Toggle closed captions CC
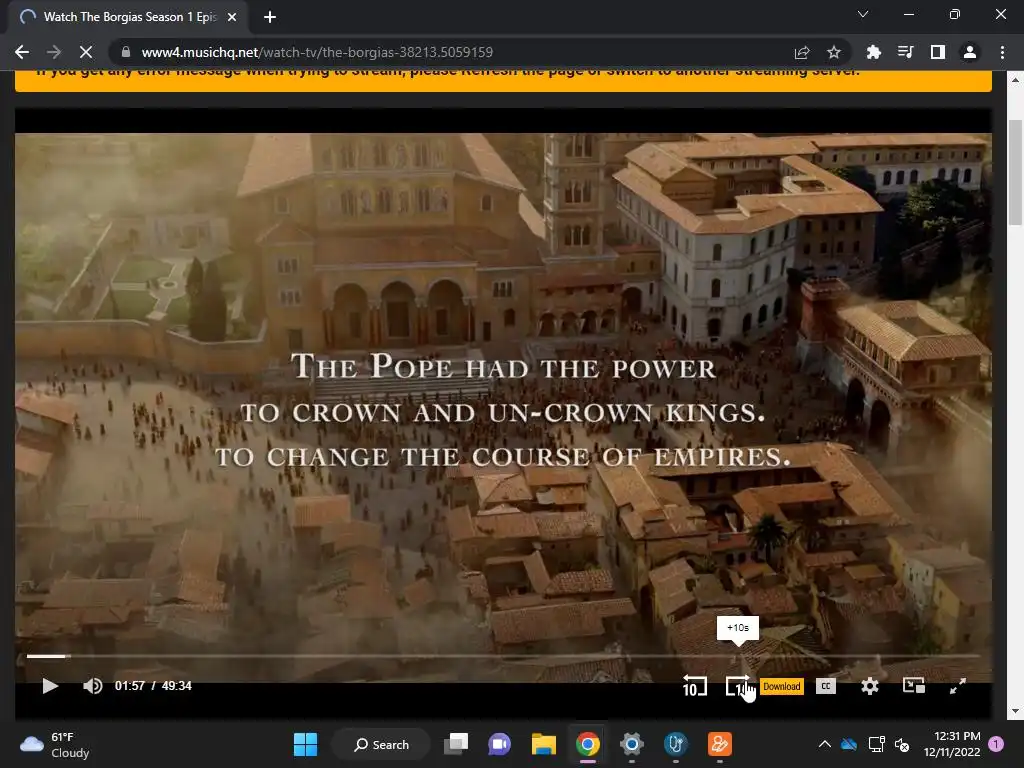 pyautogui.click(x=825, y=686)
